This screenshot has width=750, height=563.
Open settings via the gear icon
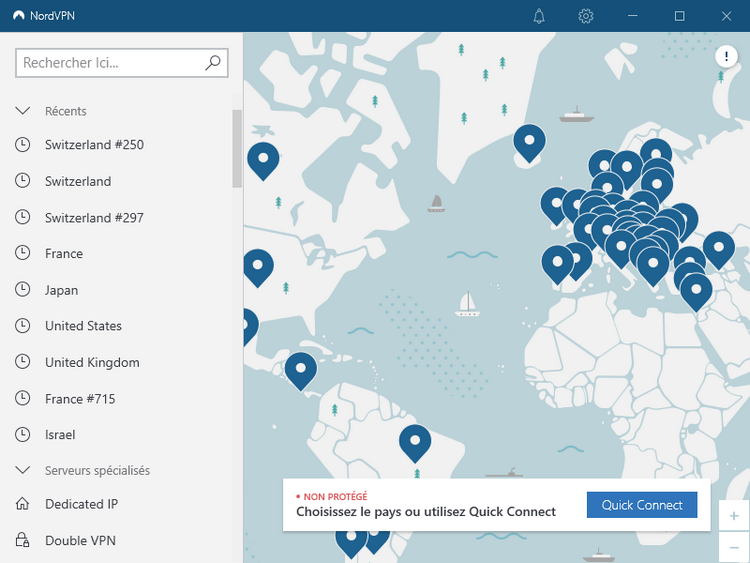tap(586, 16)
